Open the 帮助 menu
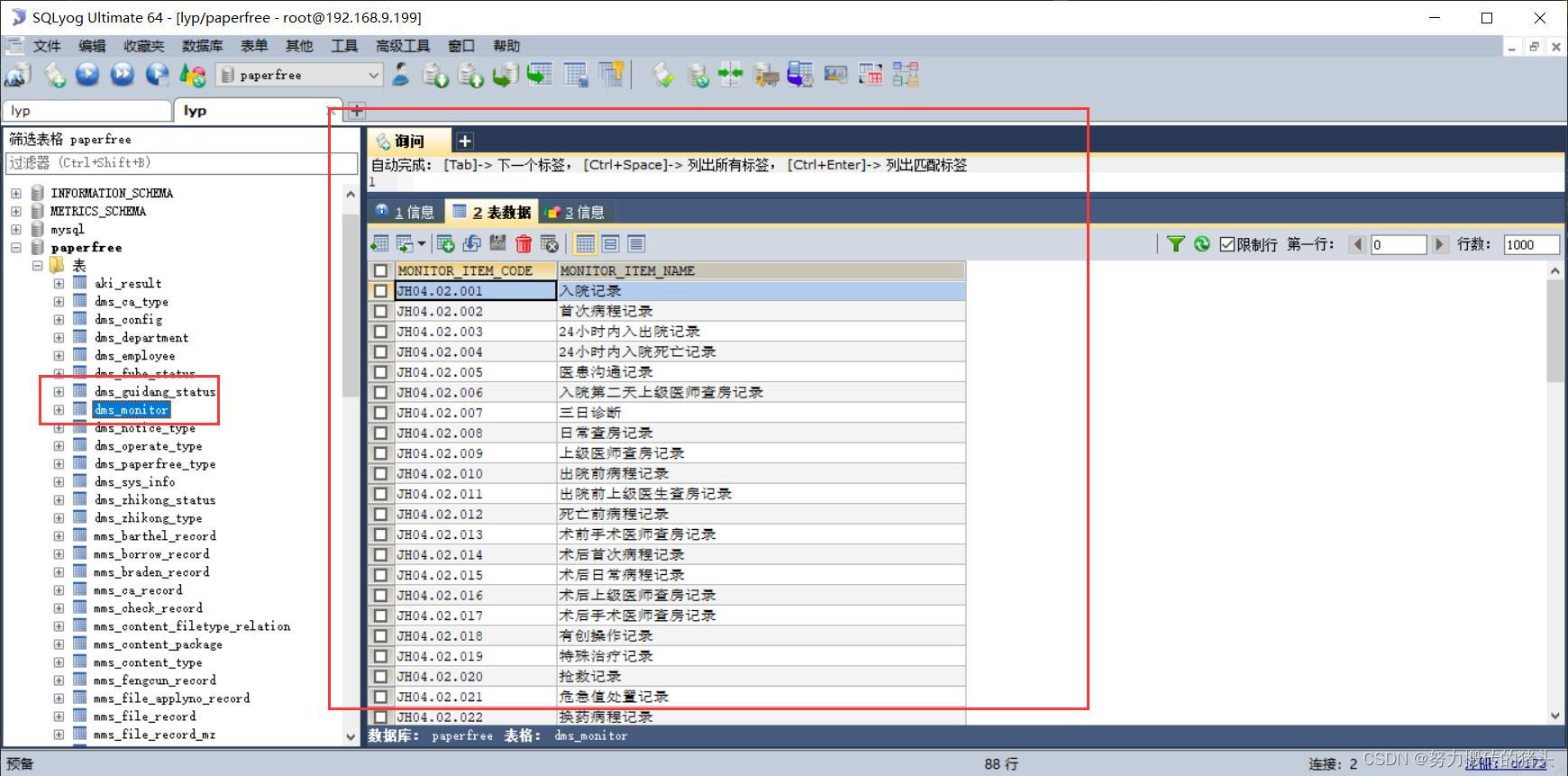1568x776 pixels. coord(506,46)
